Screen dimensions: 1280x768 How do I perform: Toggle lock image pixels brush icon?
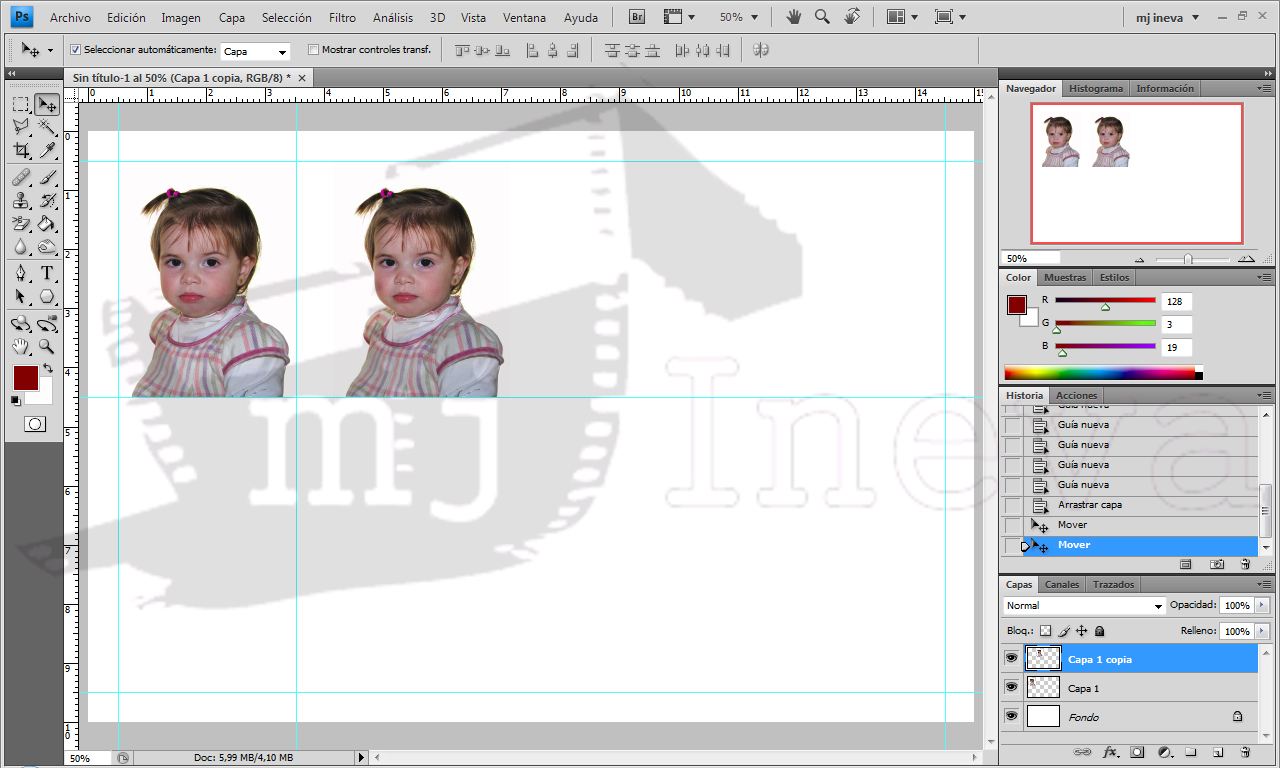click(x=1064, y=631)
